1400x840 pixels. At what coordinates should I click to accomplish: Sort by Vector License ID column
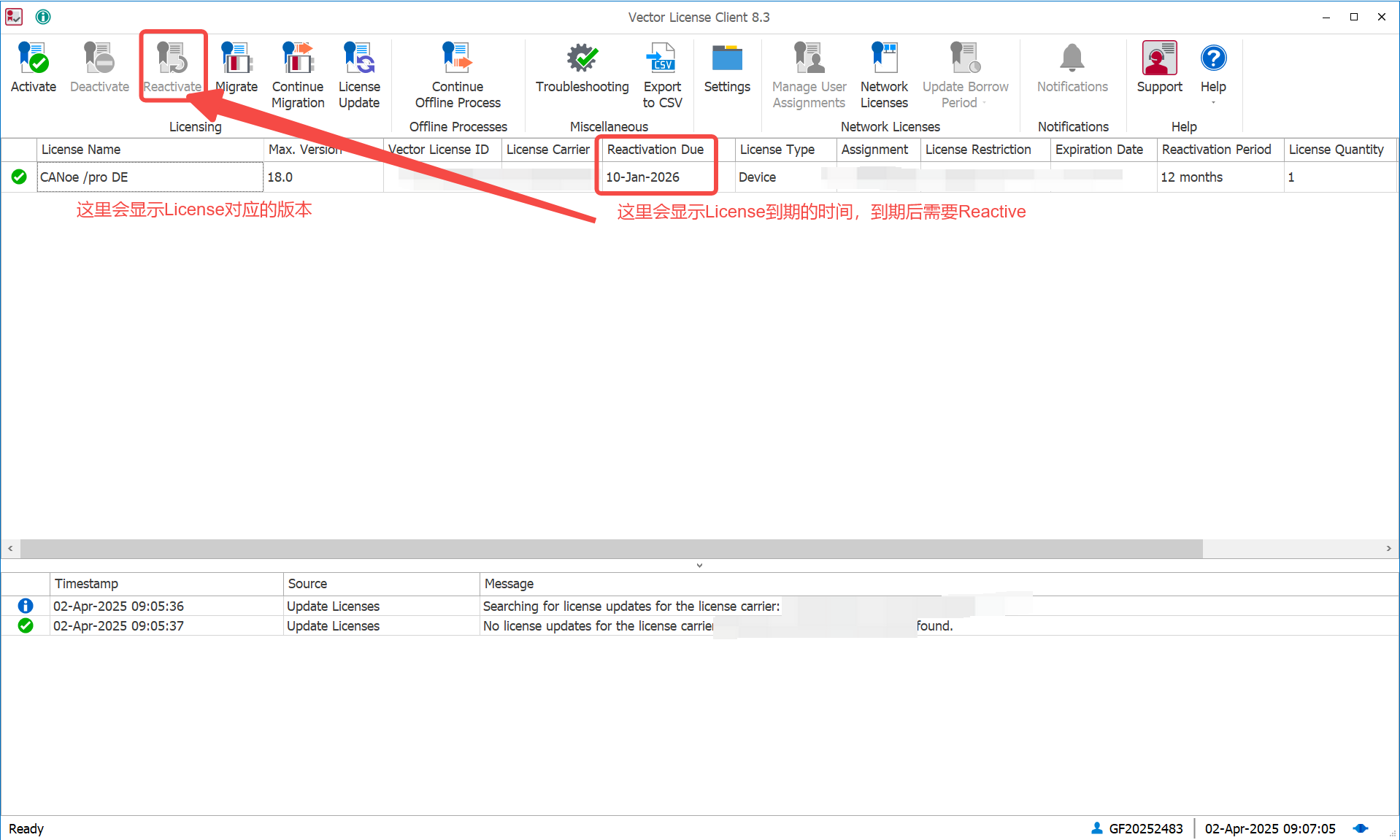[x=442, y=150]
